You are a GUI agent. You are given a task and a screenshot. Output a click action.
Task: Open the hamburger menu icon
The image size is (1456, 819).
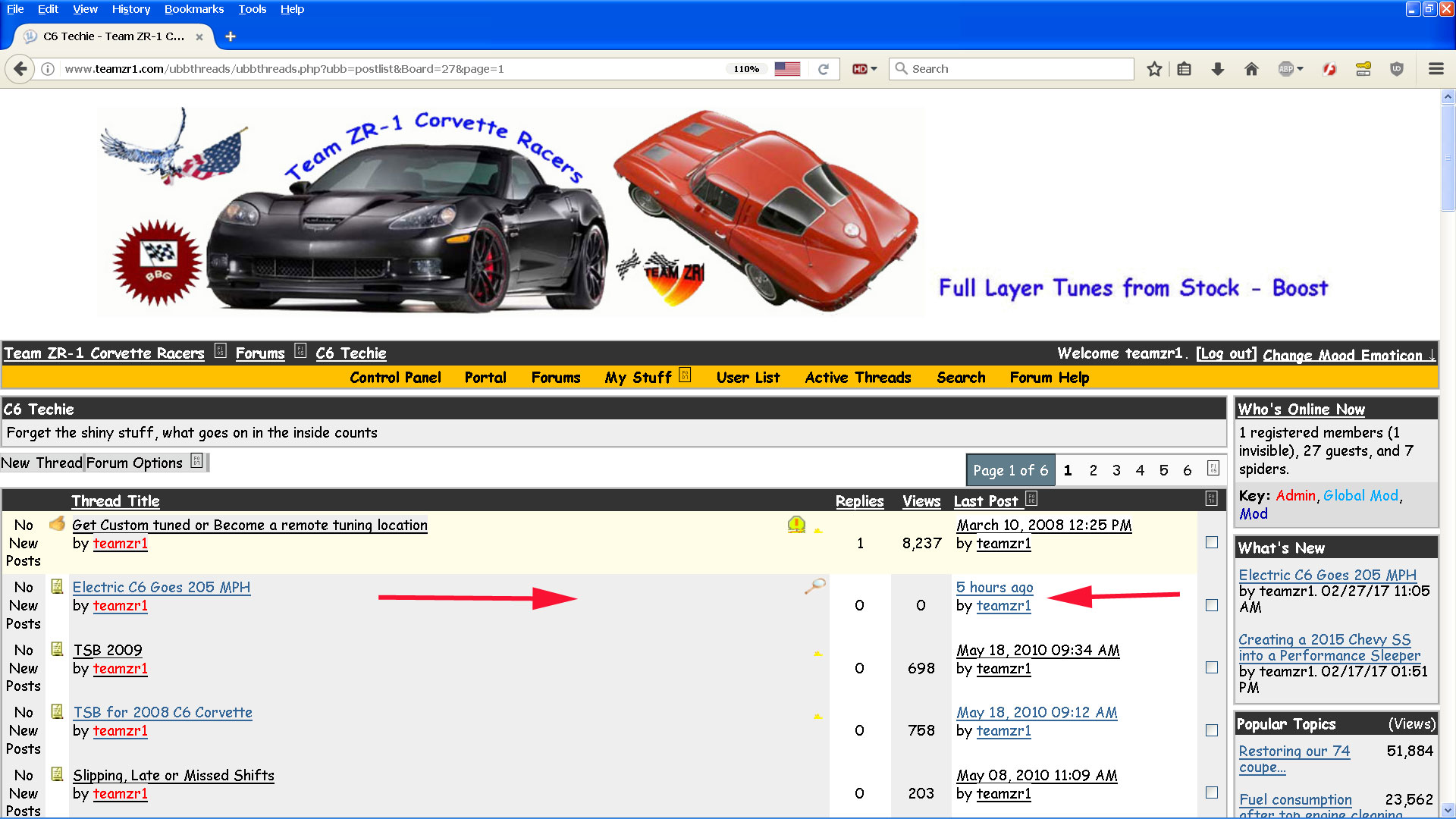click(1436, 69)
